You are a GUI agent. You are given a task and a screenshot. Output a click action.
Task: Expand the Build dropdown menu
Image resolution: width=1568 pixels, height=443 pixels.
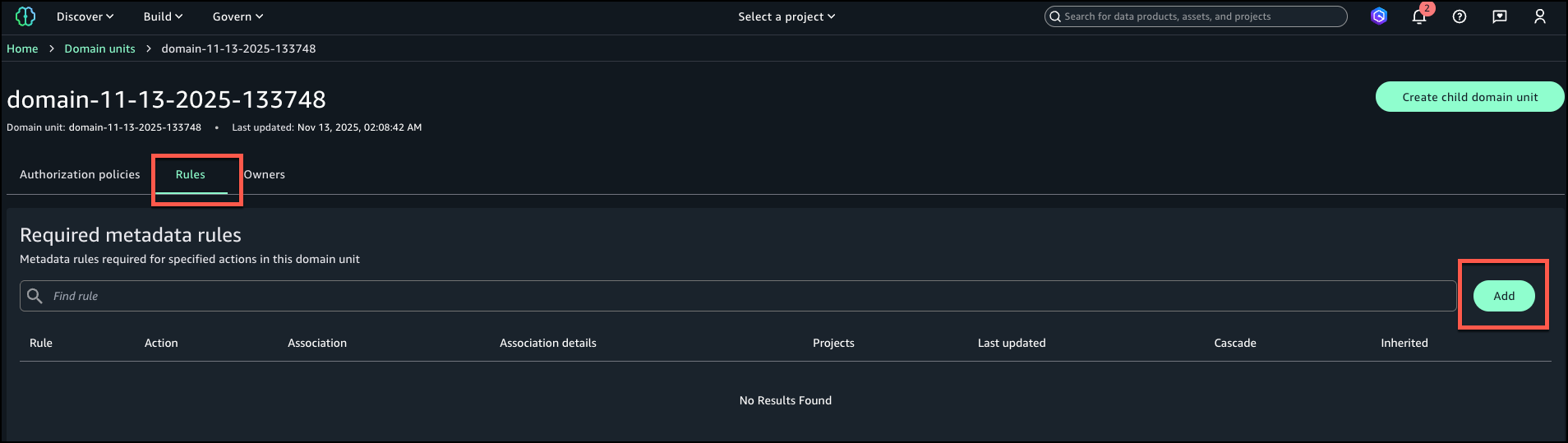pos(163,16)
